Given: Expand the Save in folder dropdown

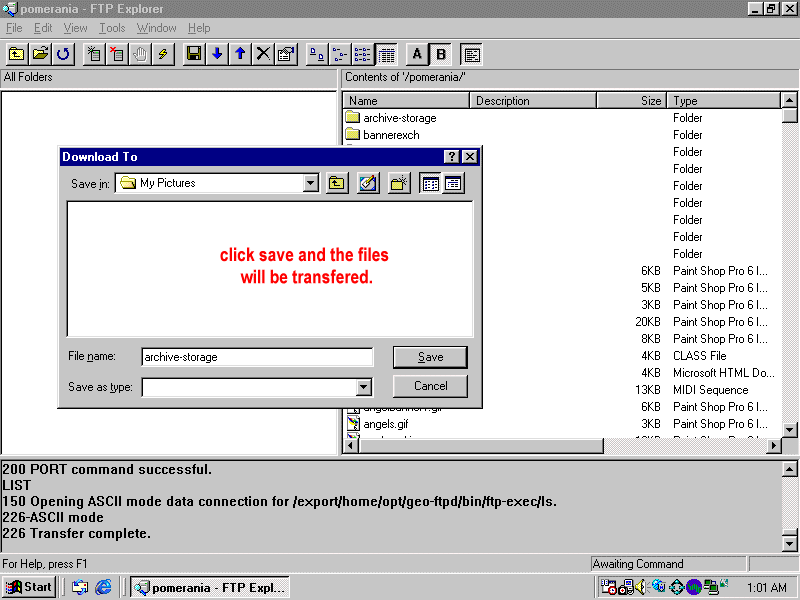Looking at the screenshot, I should pos(310,183).
